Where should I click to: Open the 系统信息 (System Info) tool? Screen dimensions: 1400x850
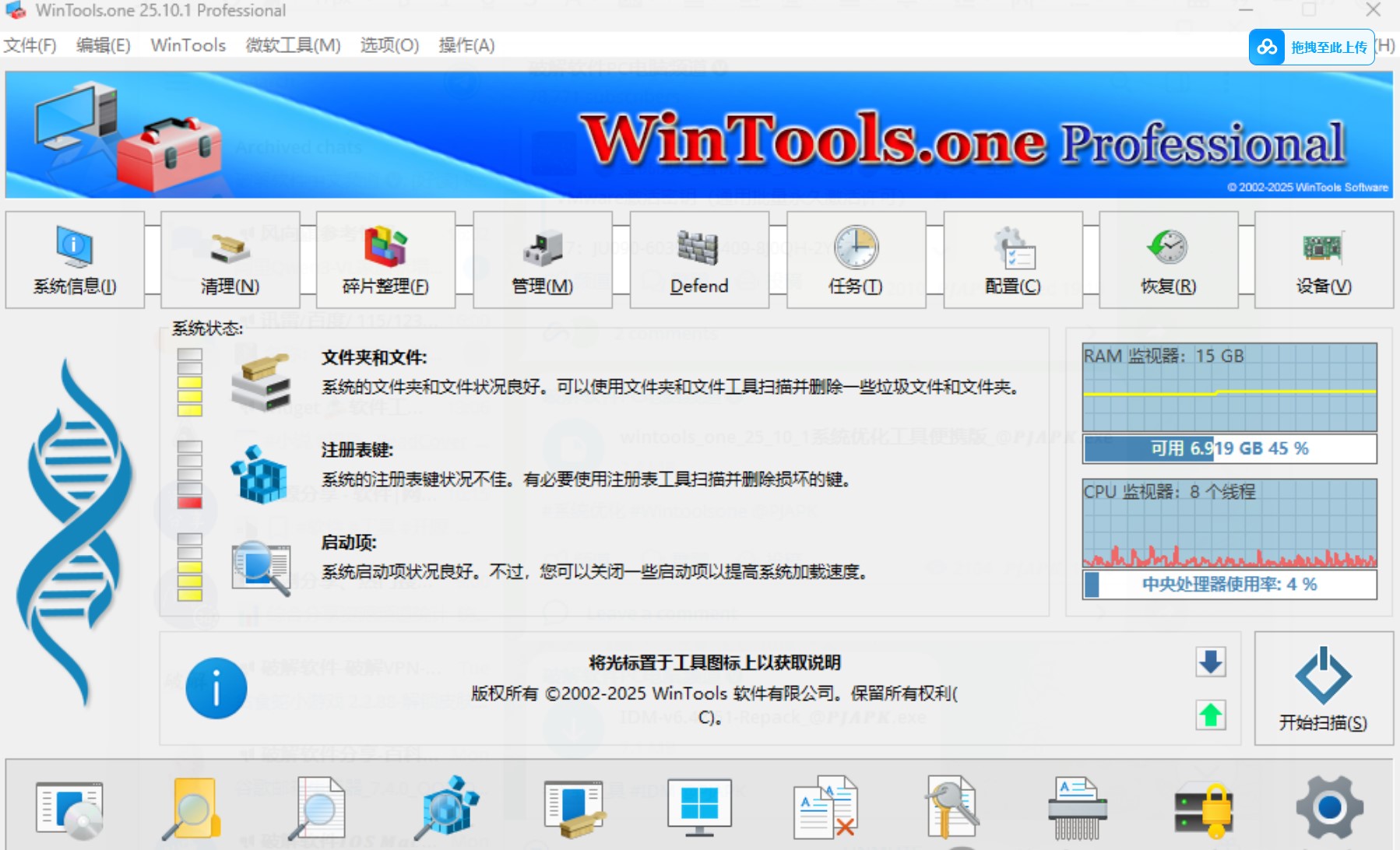[x=75, y=261]
